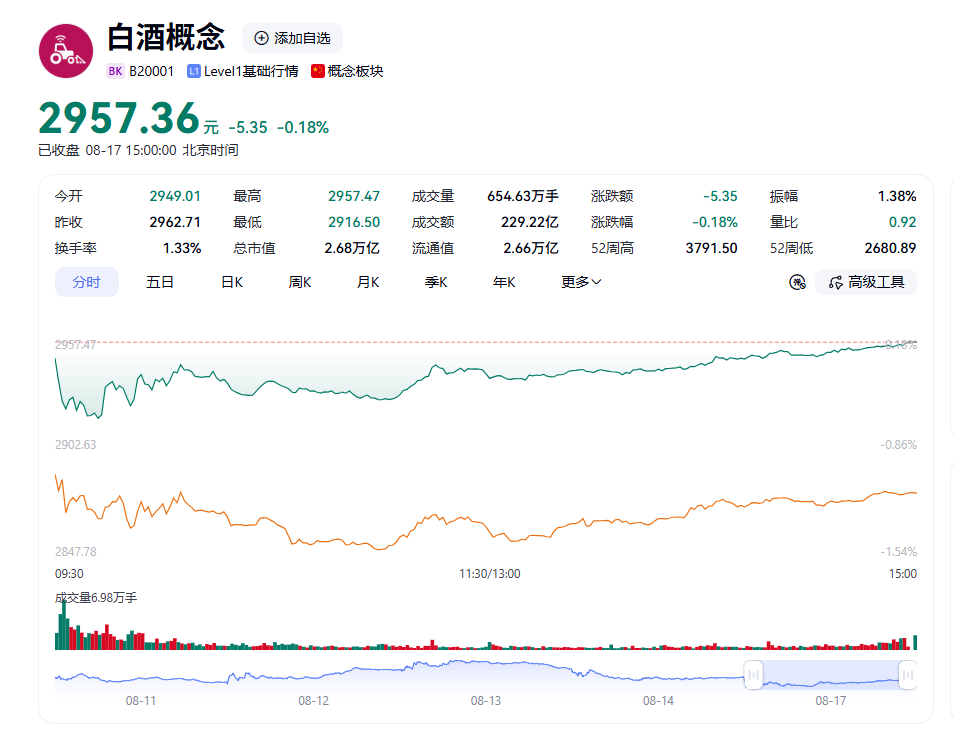
Task: Open the 概念板块 link
Action: pyautogui.click(x=355, y=71)
